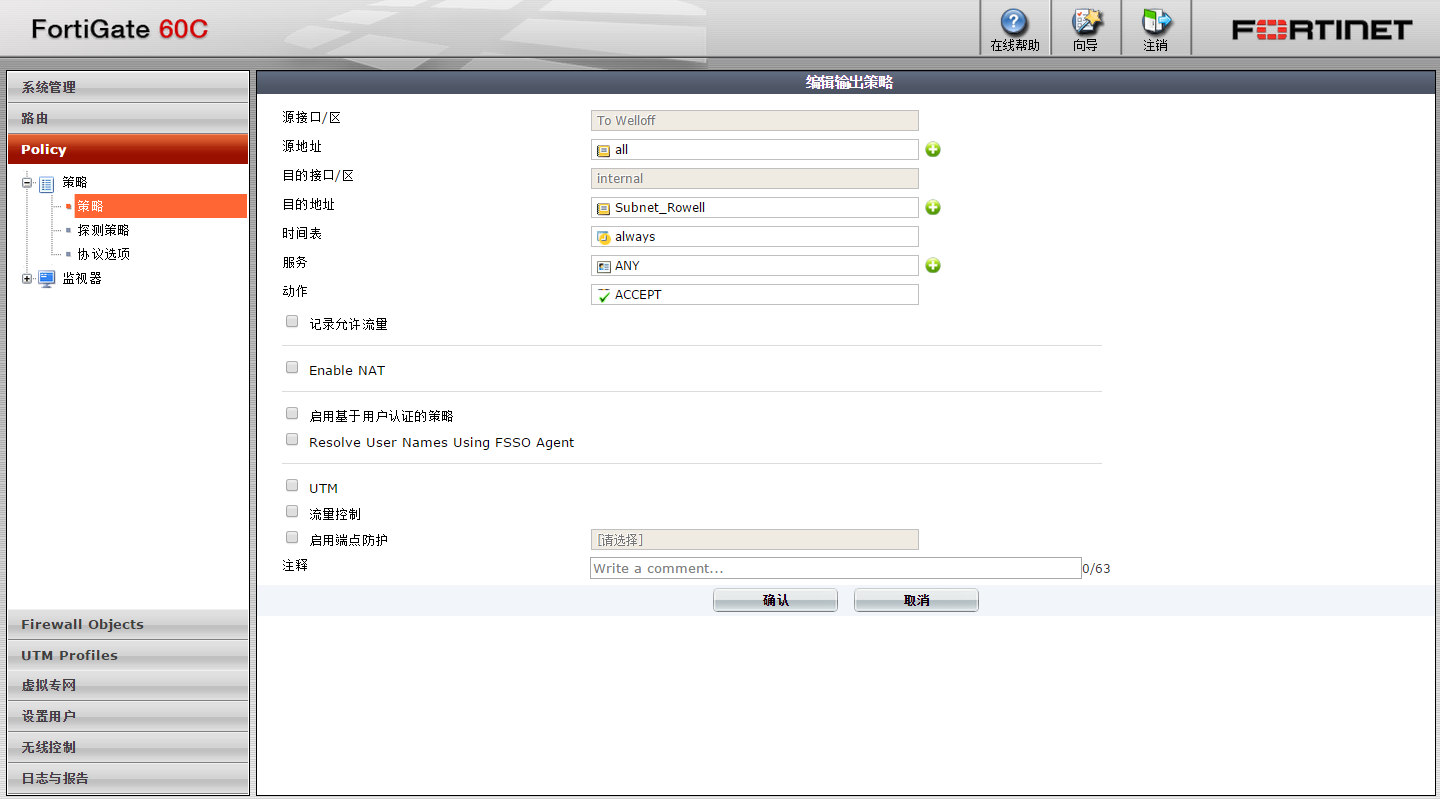Add another destination address with green plus

[933, 208]
